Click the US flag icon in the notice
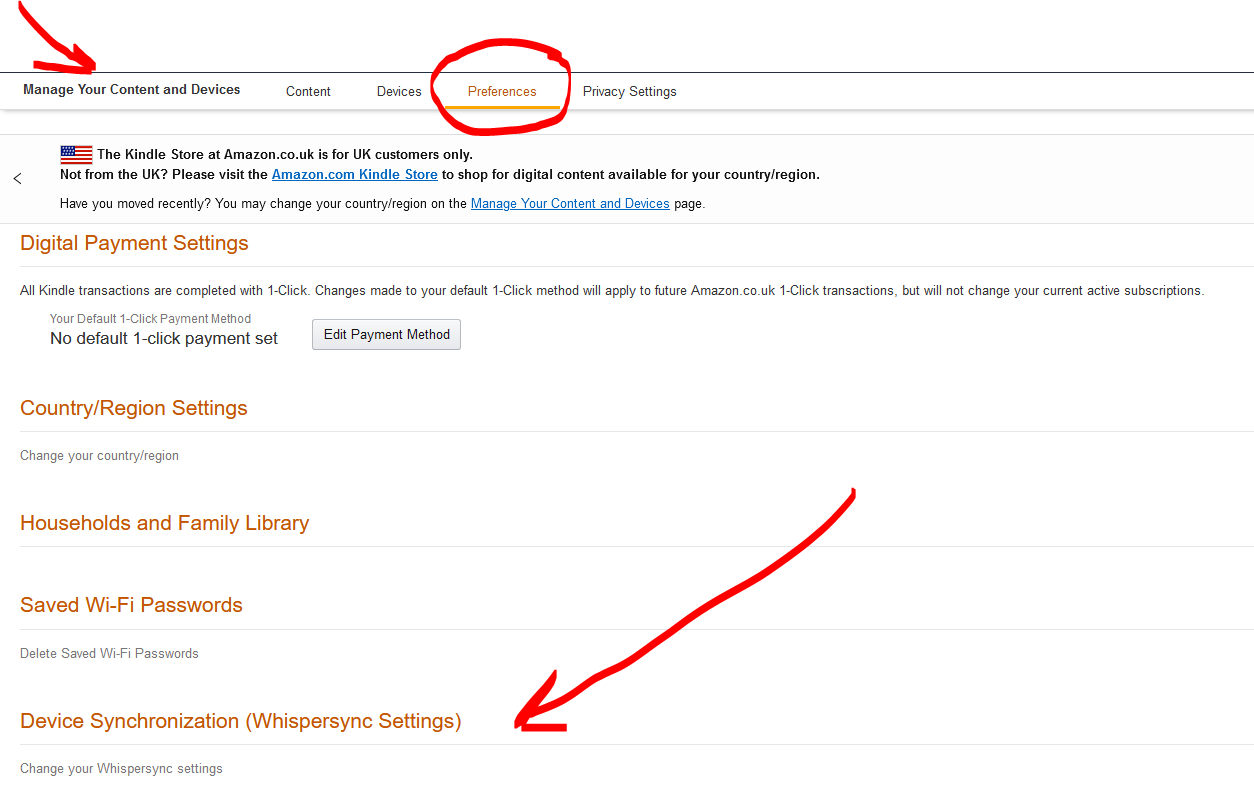 click(76, 155)
